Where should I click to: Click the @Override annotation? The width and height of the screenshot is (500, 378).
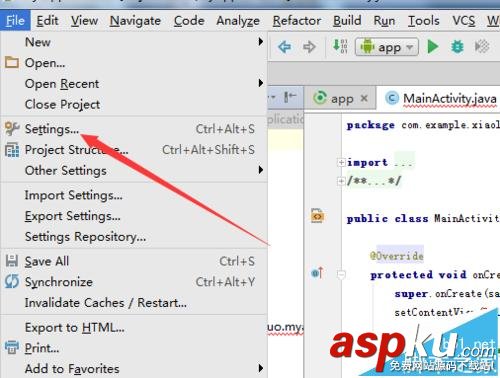tap(397, 256)
